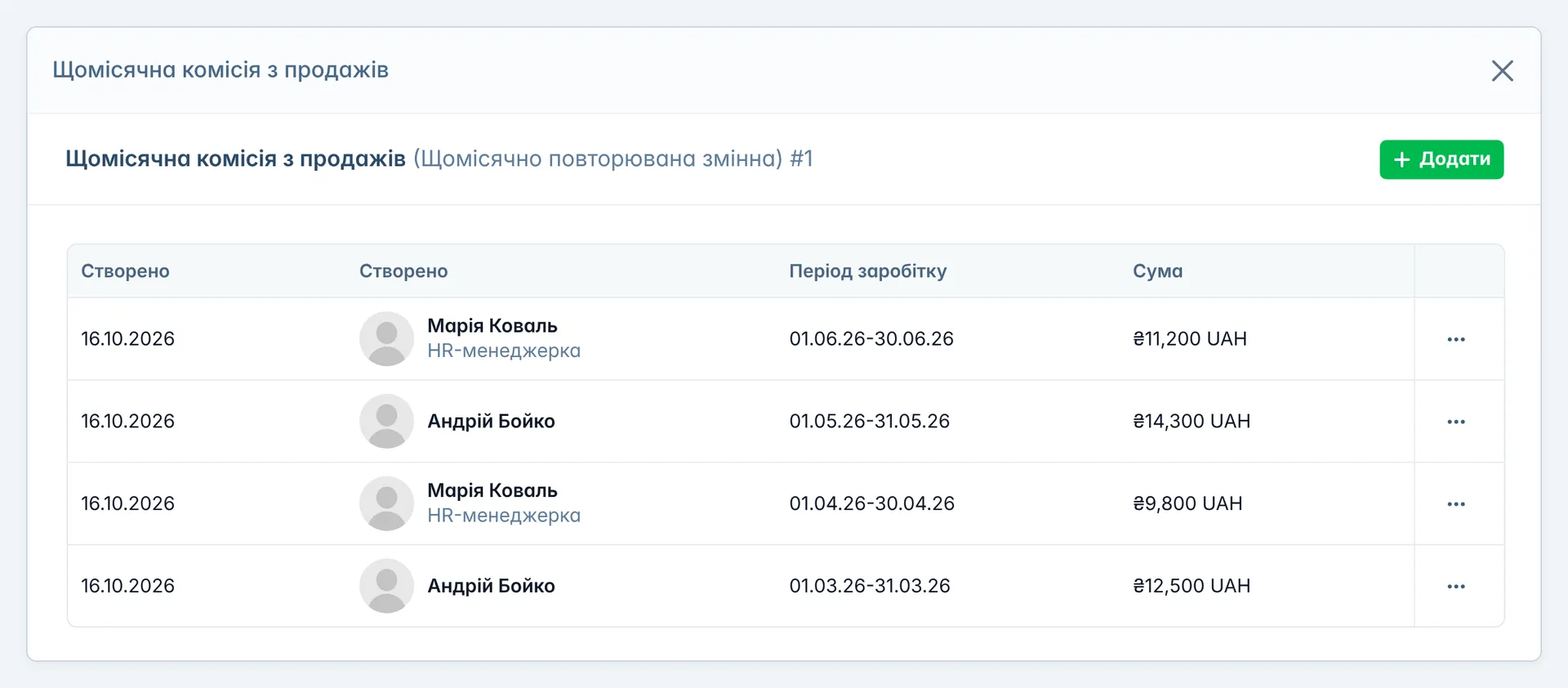Click date 16.10.2026 in ₴11,200 row
Image resolution: width=1568 pixels, height=688 pixels.
coord(127,338)
